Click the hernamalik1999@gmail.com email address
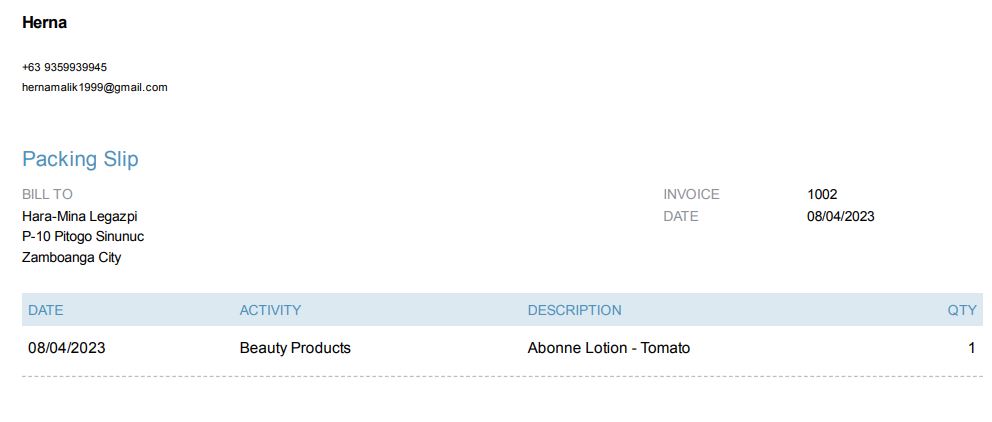Viewport: 992px width, 422px height. click(x=94, y=87)
